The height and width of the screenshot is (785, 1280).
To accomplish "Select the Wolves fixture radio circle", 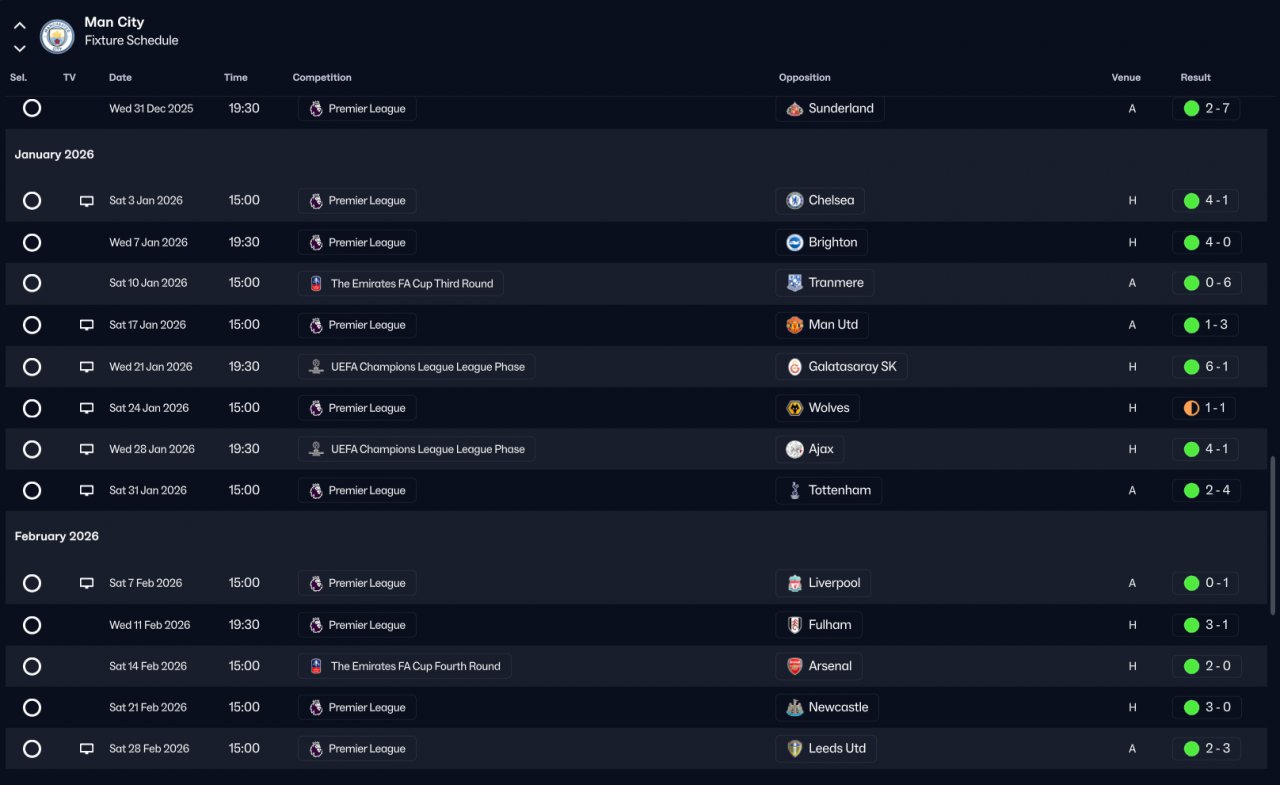I will coord(32,408).
